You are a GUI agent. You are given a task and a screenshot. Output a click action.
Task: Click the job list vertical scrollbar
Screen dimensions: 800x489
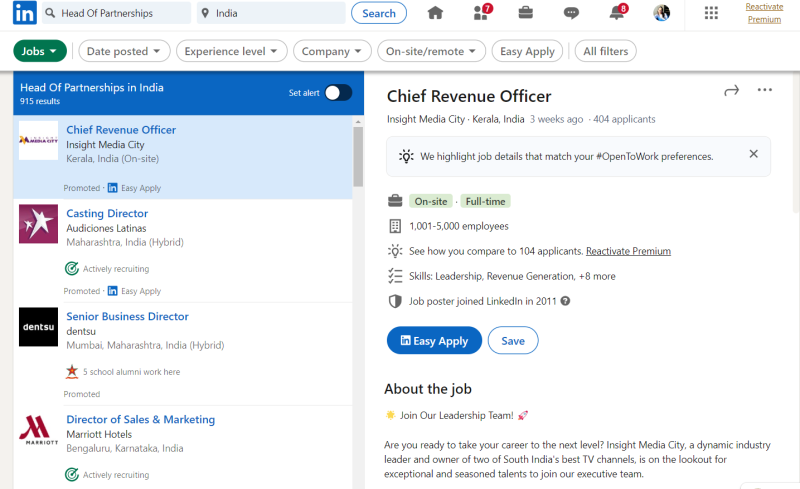coord(358,157)
